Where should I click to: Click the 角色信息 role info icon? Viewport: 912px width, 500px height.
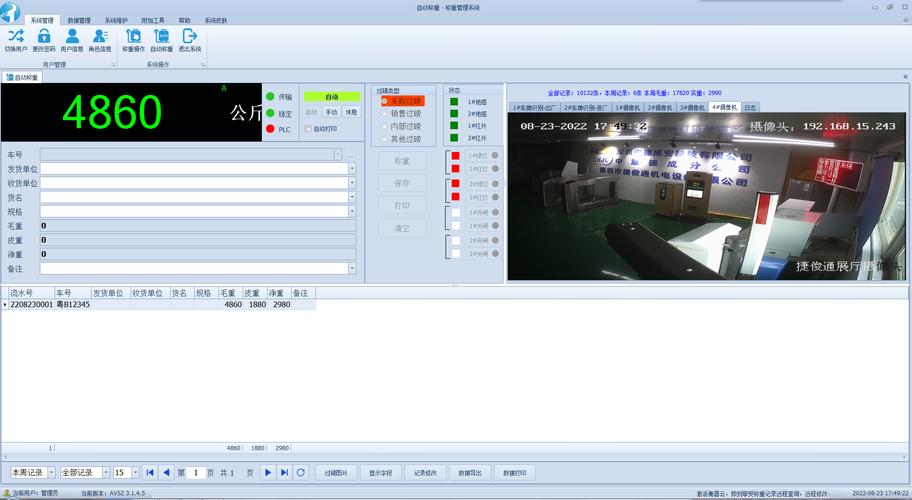click(100, 39)
